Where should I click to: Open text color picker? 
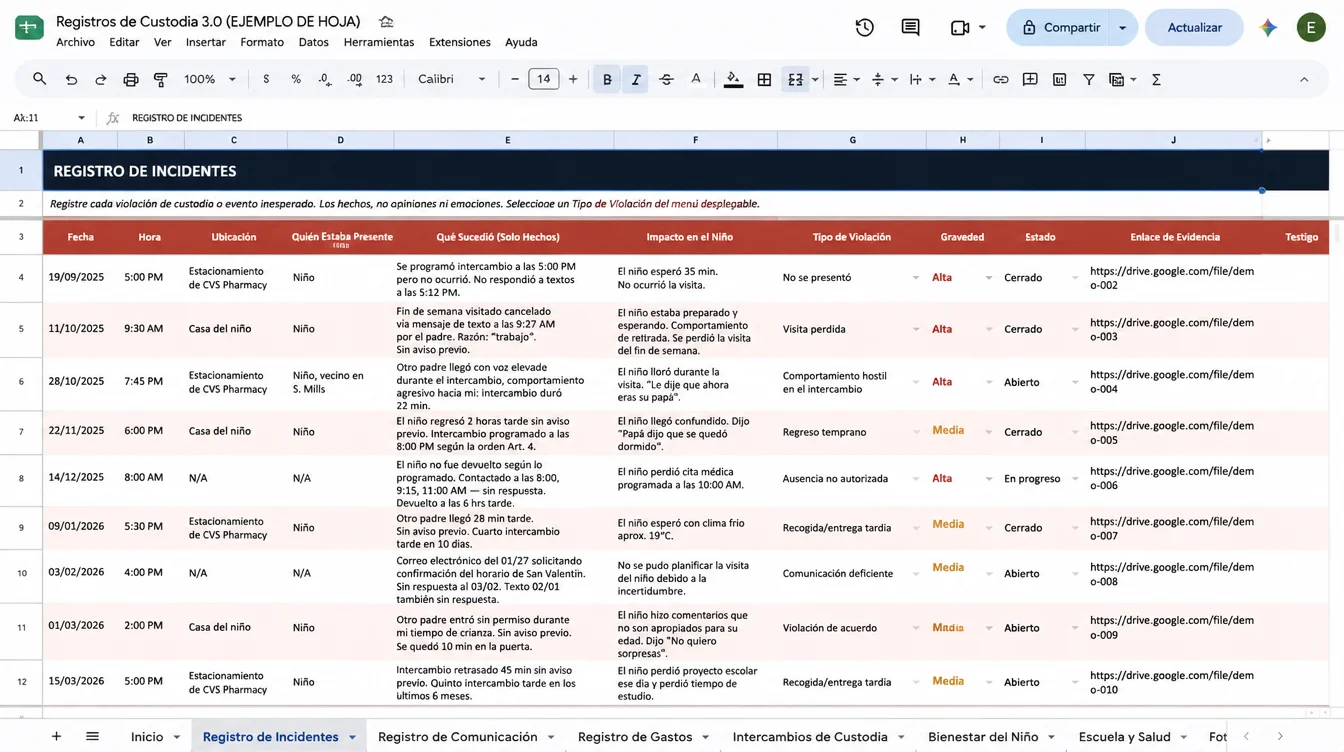click(696, 79)
